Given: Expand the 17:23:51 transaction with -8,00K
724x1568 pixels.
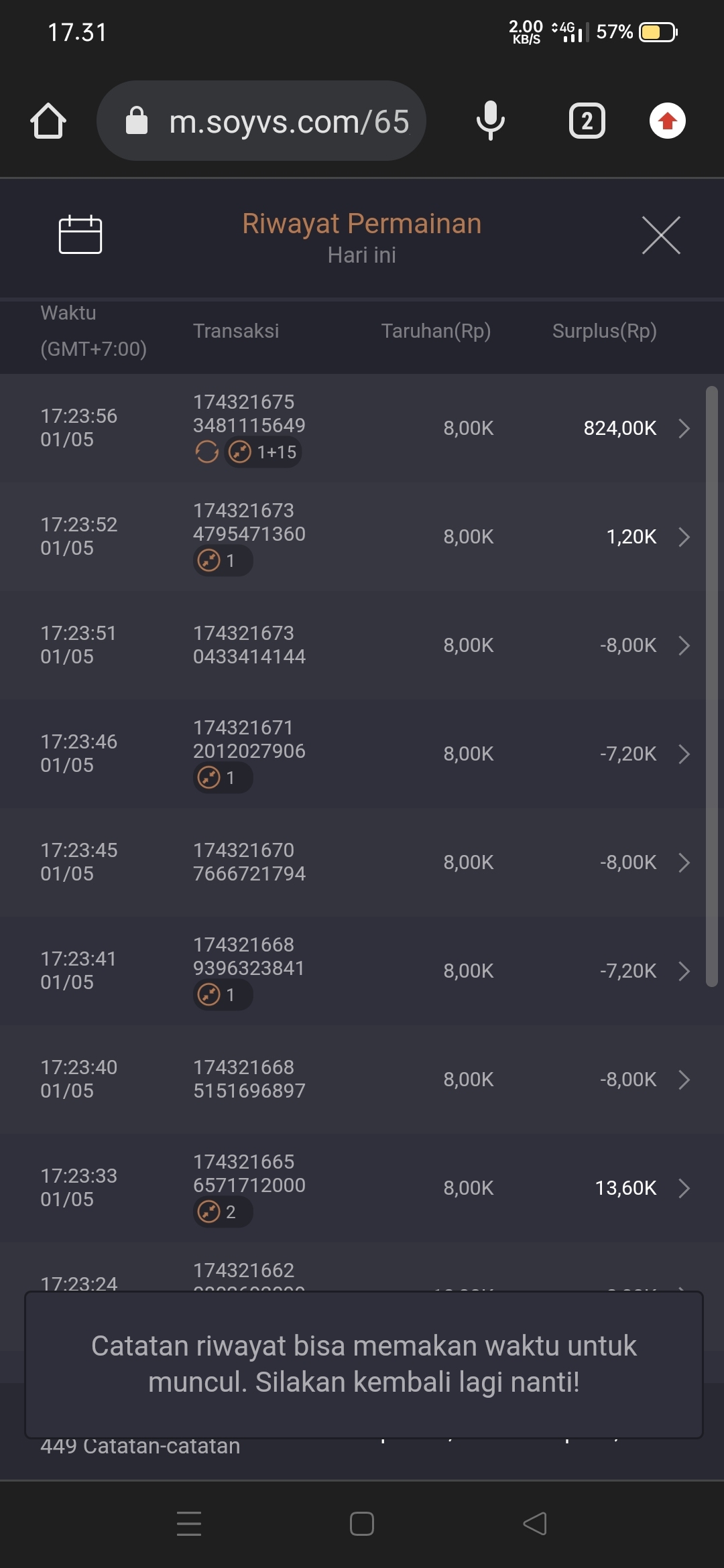Looking at the screenshot, I should pos(684,645).
